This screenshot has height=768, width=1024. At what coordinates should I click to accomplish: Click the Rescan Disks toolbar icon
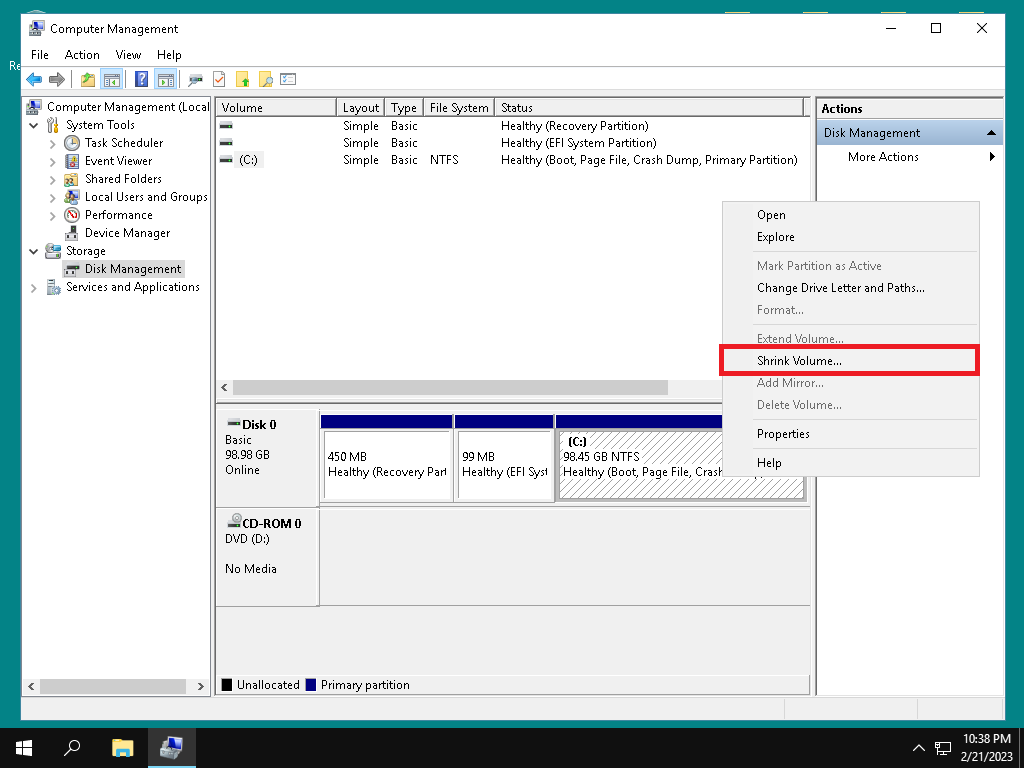click(x=195, y=80)
